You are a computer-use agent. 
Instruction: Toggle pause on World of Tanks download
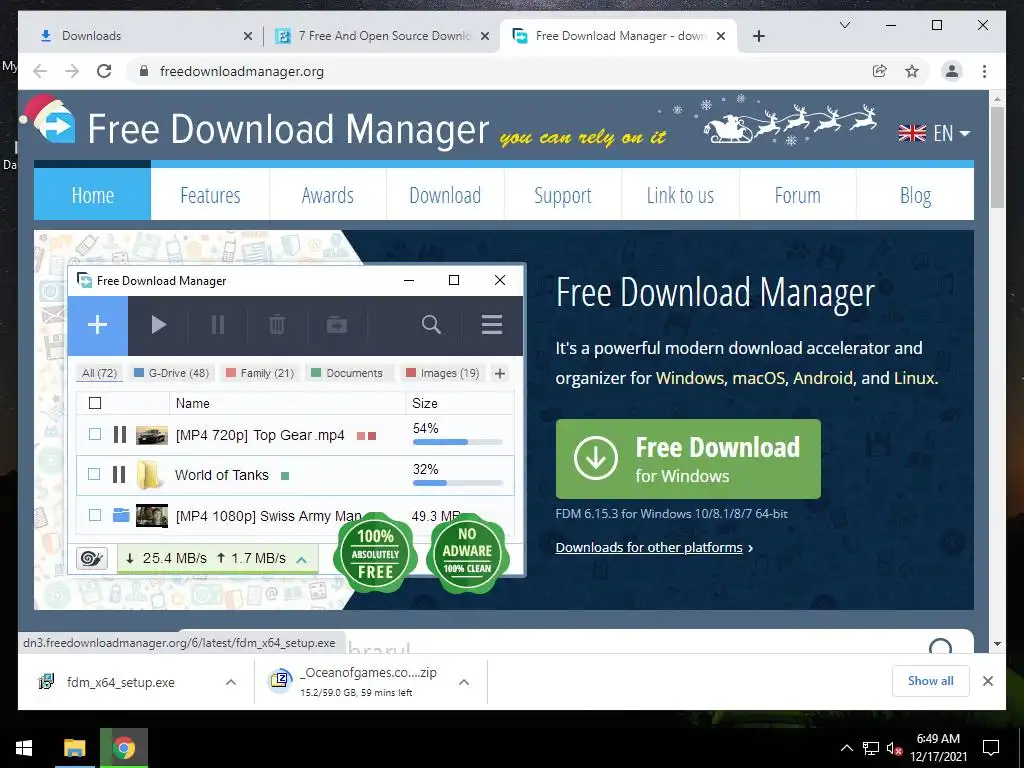(x=119, y=475)
